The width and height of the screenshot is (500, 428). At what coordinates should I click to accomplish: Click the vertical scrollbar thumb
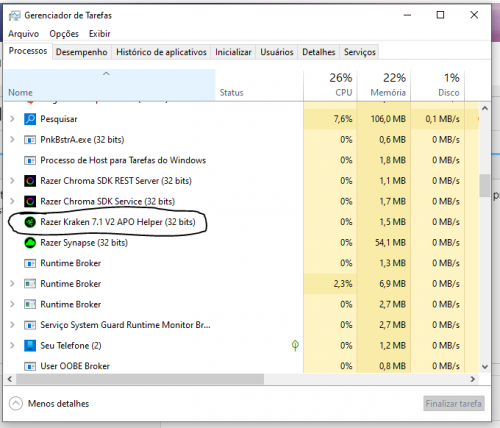[x=485, y=186]
